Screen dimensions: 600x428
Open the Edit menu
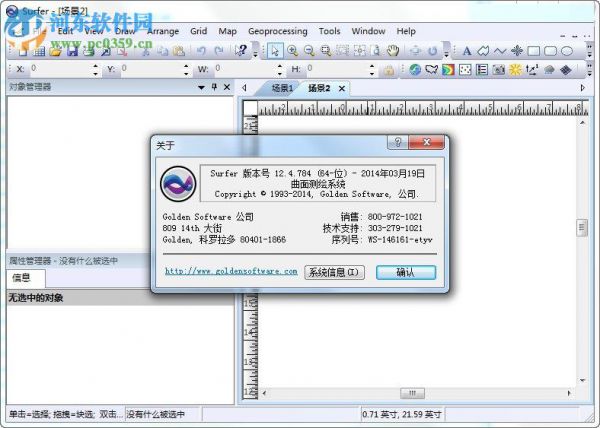(x=65, y=31)
